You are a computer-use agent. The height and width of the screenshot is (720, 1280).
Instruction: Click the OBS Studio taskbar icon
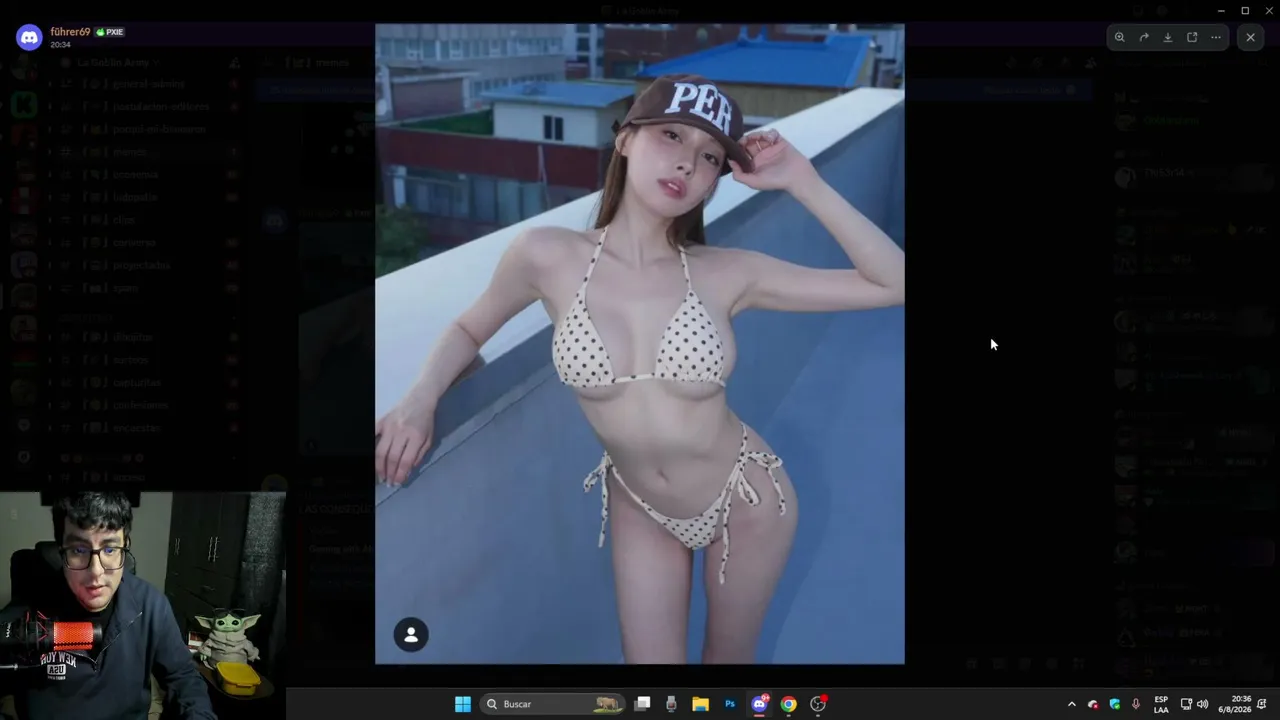coord(818,704)
